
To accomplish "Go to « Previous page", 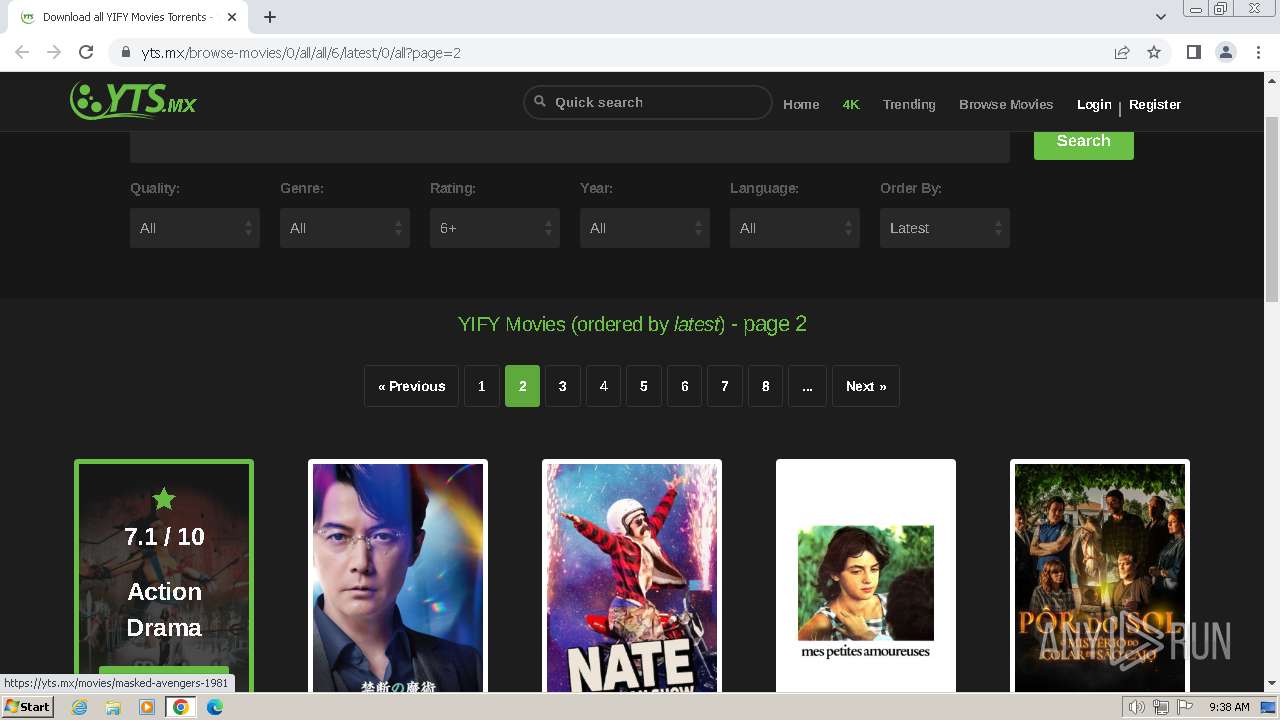I will pyautogui.click(x=412, y=386).
